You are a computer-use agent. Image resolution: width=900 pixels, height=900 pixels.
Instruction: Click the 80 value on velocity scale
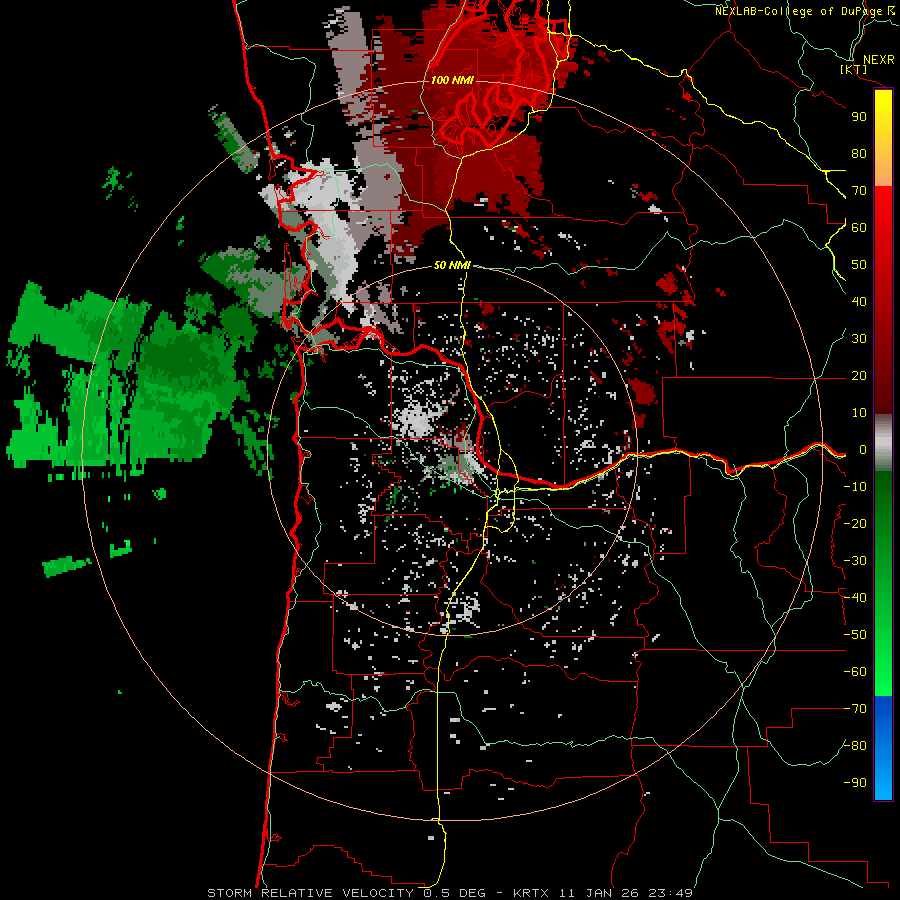click(859, 153)
